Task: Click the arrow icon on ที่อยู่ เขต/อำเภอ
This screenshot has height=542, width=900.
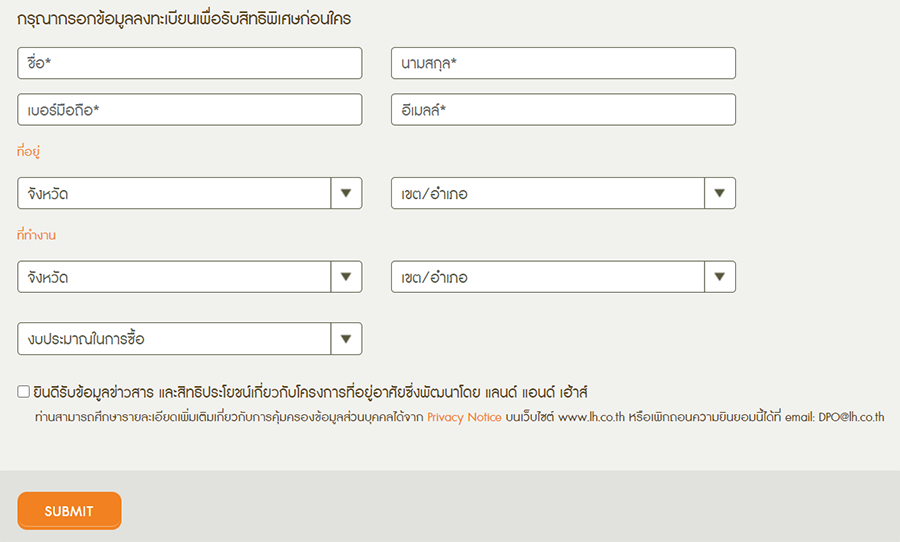Action: (x=720, y=193)
